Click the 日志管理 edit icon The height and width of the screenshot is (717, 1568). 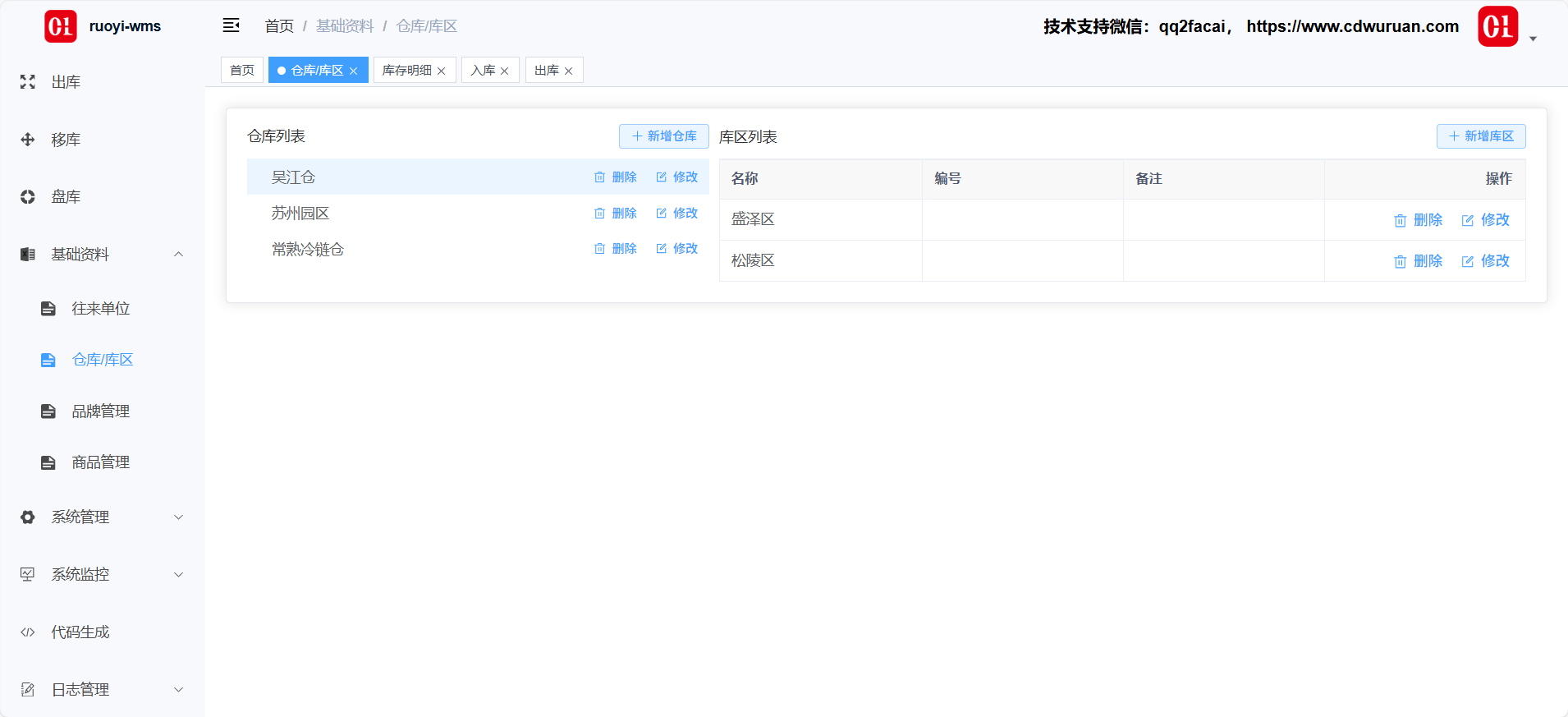coord(28,690)
